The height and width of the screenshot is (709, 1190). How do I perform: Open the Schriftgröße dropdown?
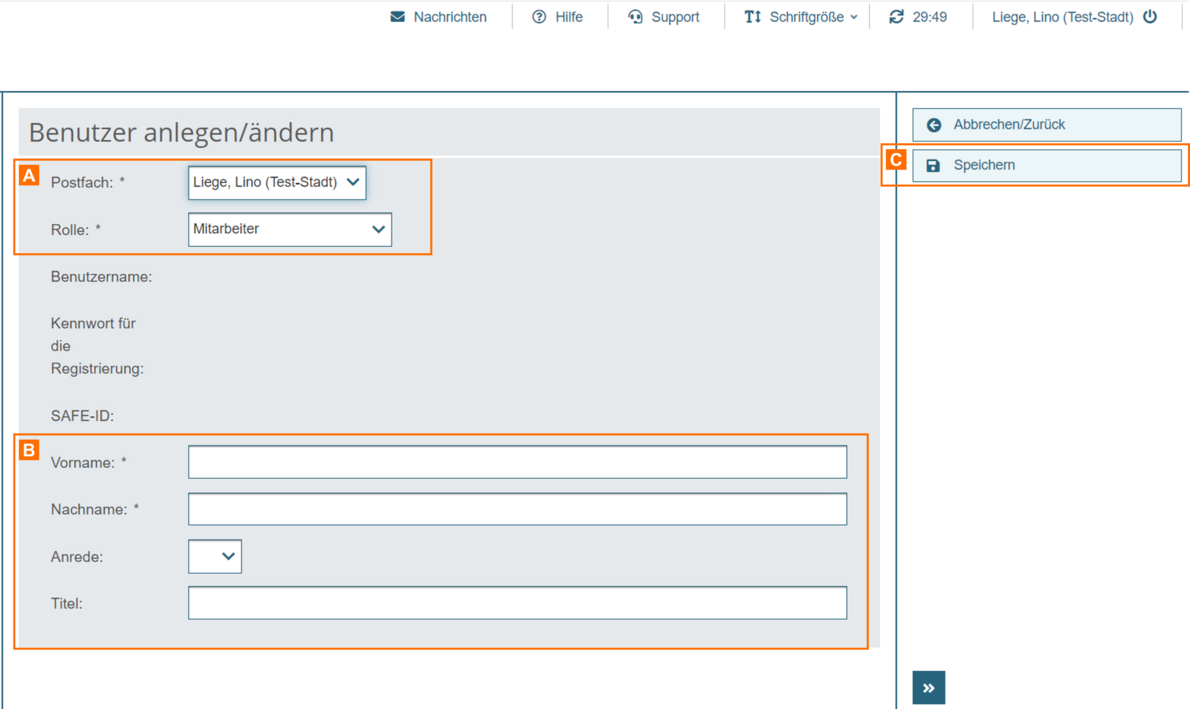pos(801,17)
